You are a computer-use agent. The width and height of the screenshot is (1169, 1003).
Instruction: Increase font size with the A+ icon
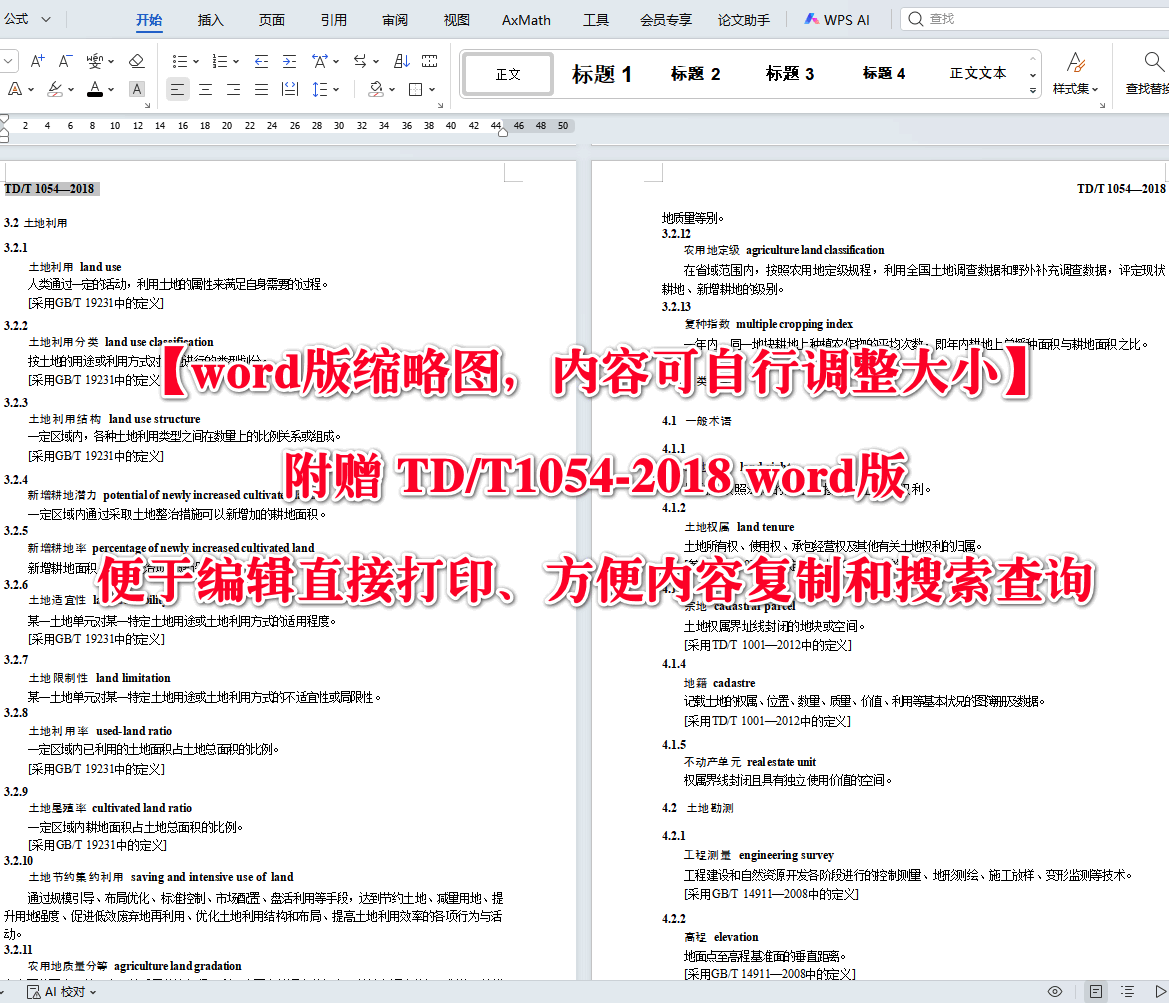[37, 61]
